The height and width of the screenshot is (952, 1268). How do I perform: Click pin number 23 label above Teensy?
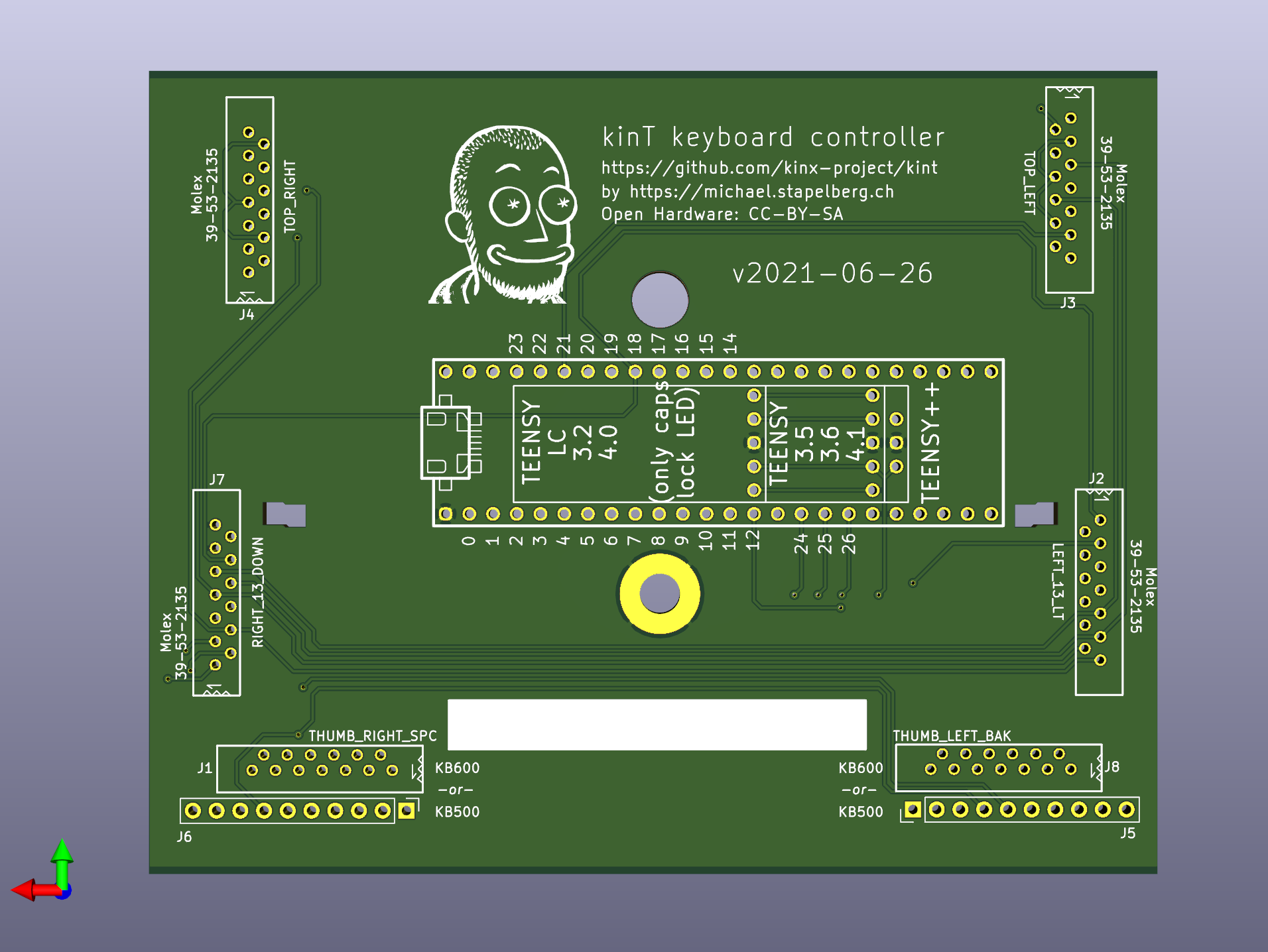[516, 344]
